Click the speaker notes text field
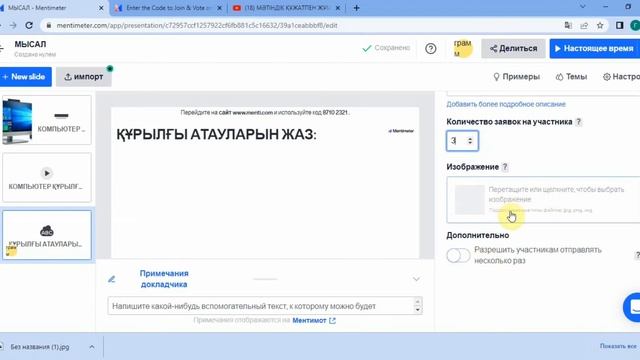The image size is (640, 360). click(x=265, y=306)
